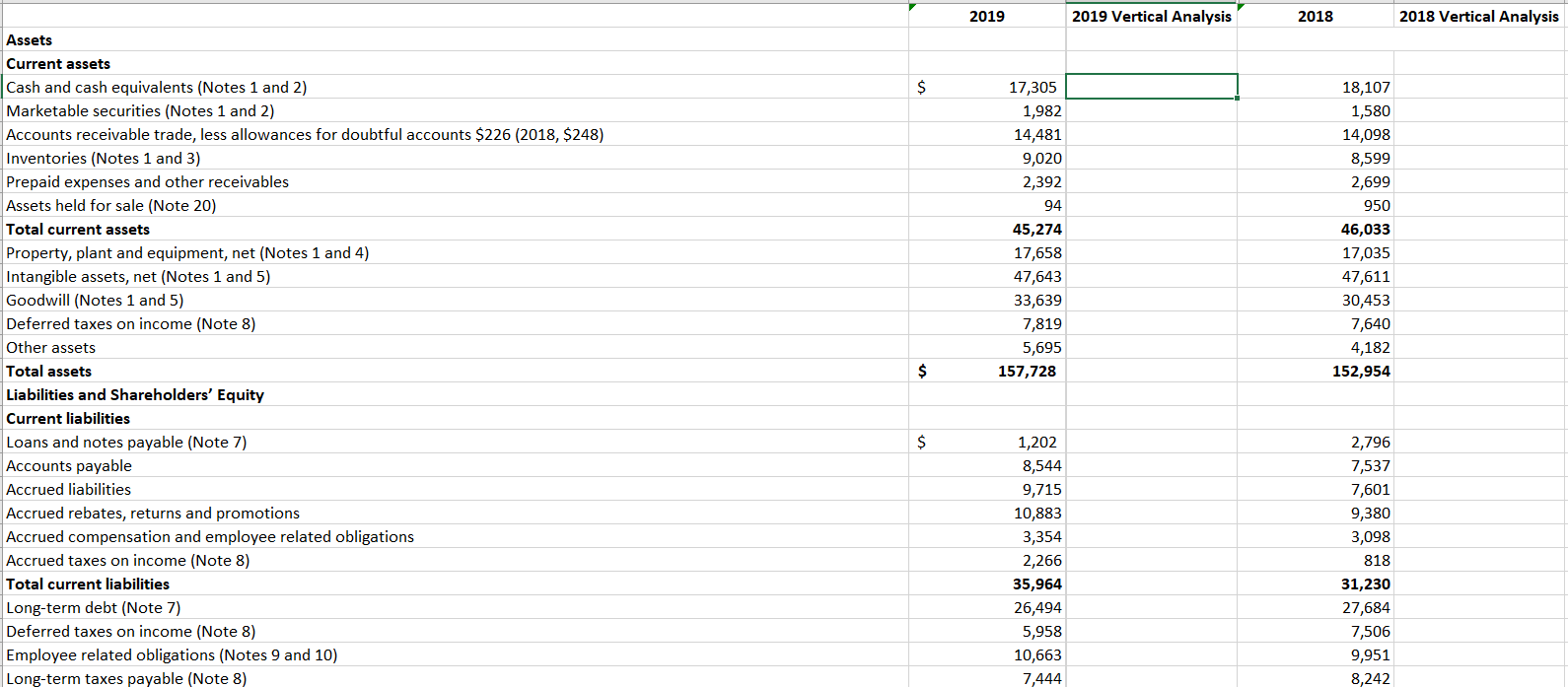This screenshot has height=687, width=1568.
Task: Select the Assets heading cell
Action: click(455, 39)
